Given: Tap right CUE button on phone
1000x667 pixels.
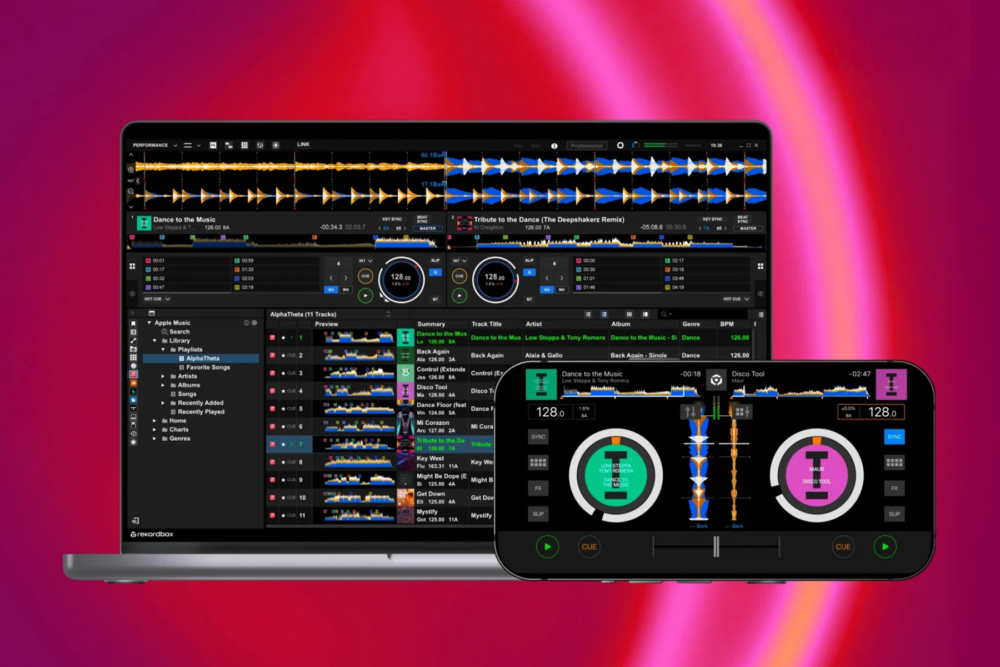Looking at the screenshot, I should pos(843,546).
